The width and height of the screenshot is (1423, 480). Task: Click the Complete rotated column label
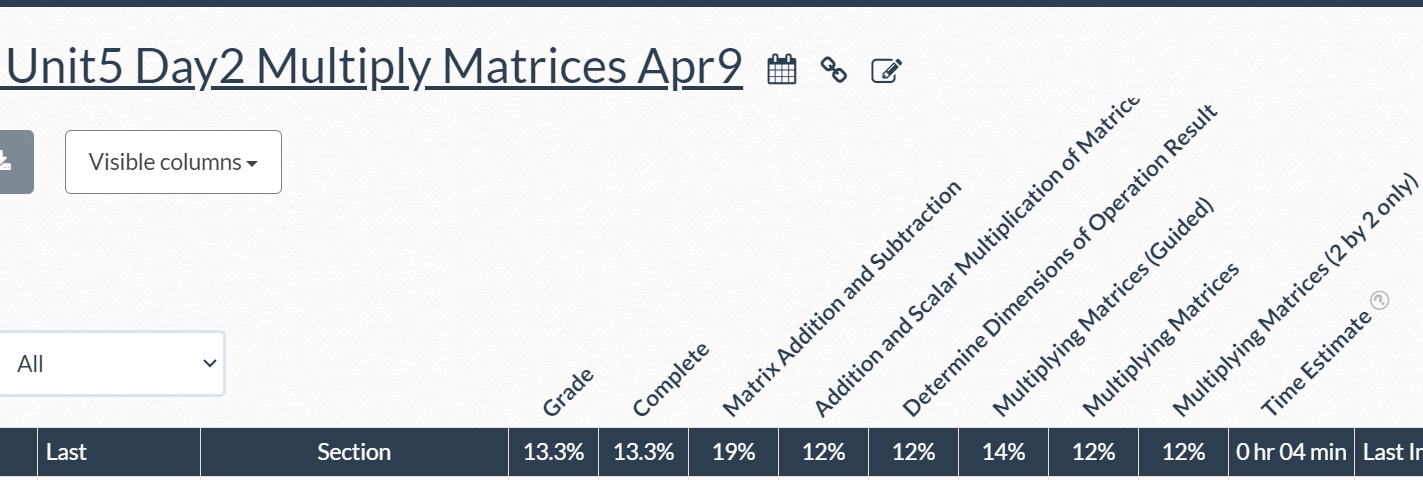pos(671,379)
